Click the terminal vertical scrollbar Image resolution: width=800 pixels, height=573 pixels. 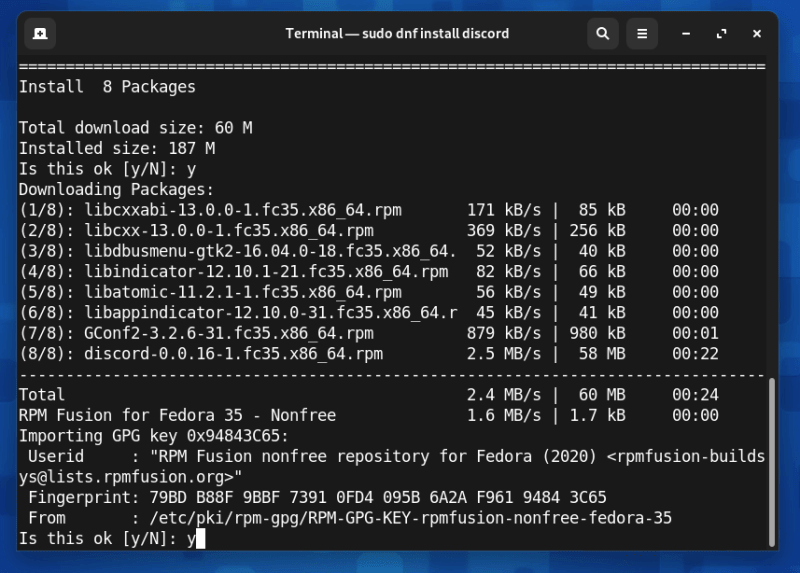click(x=770, y=460)
